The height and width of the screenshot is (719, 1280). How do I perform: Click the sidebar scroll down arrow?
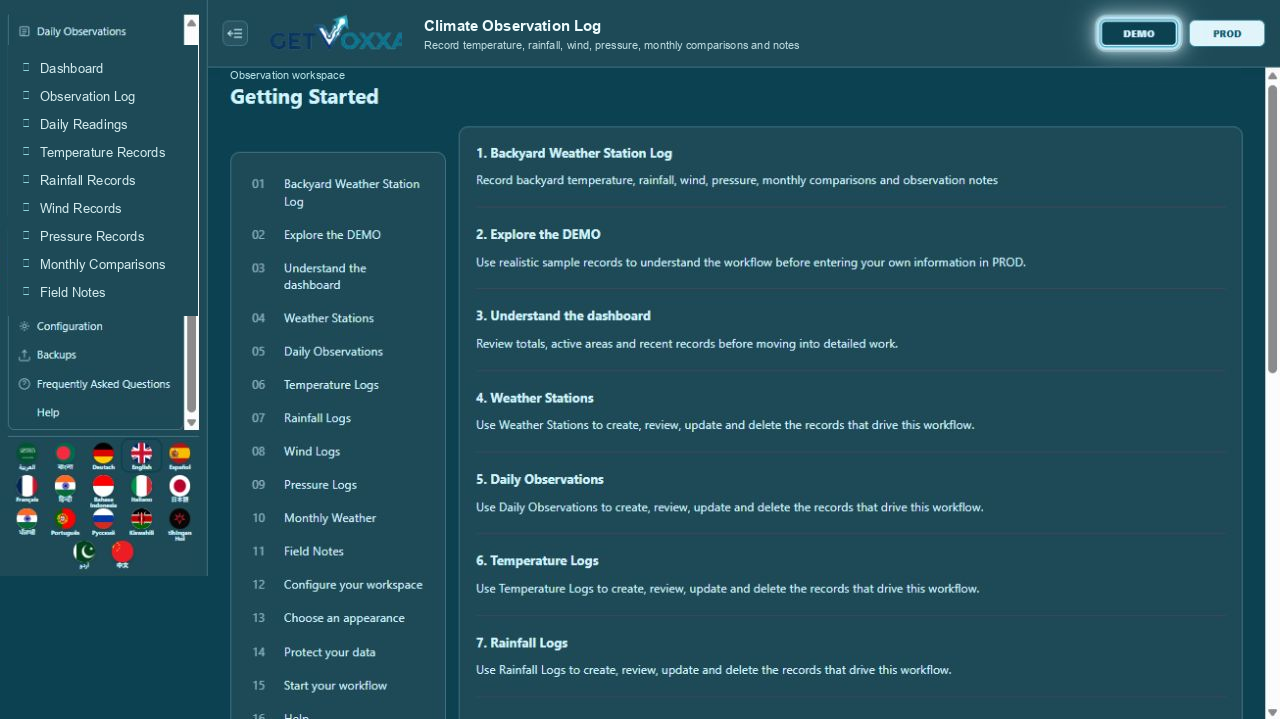[192, 423]
